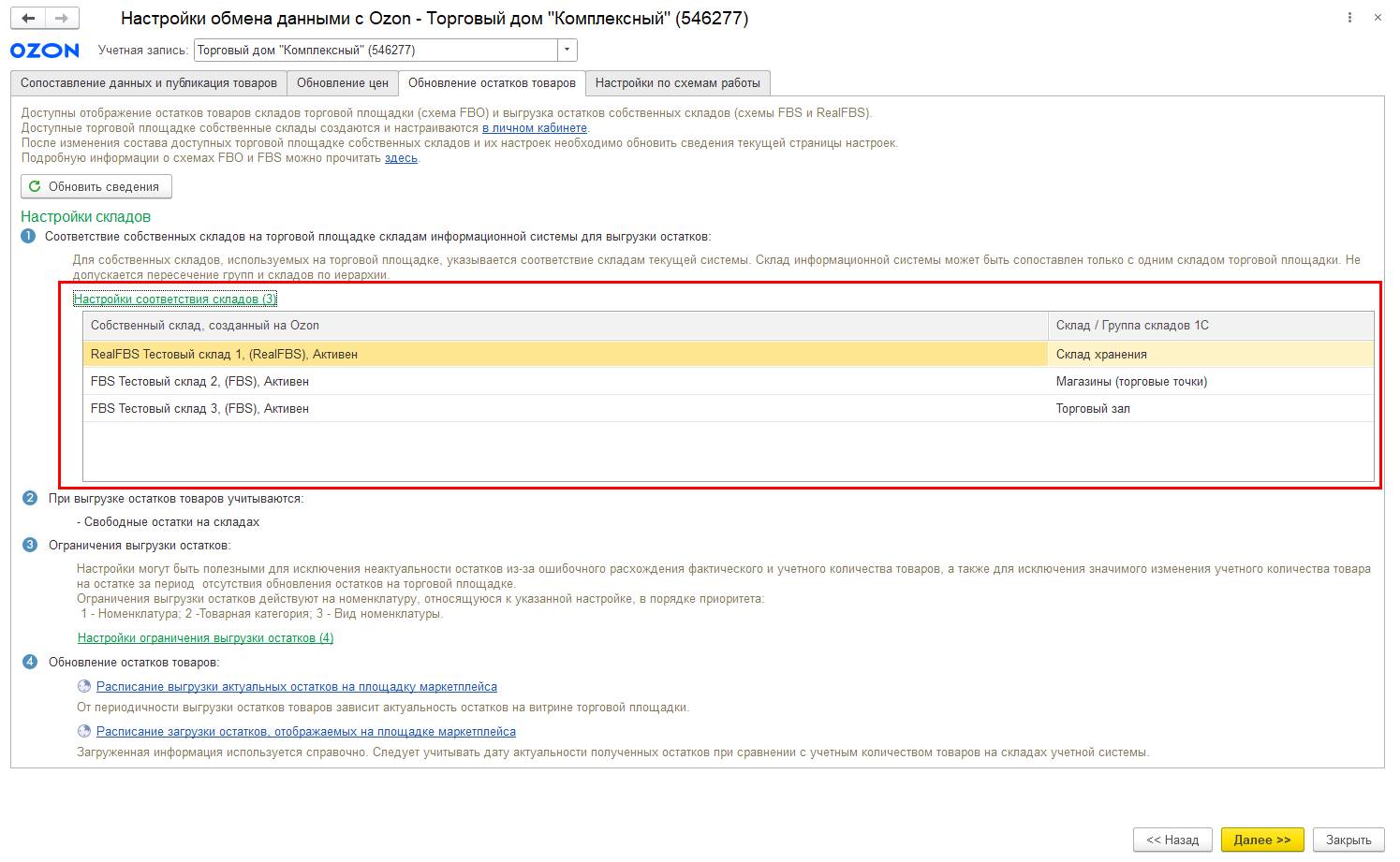Click the Склад / Группа складов 1С column header

point(1132,326)
